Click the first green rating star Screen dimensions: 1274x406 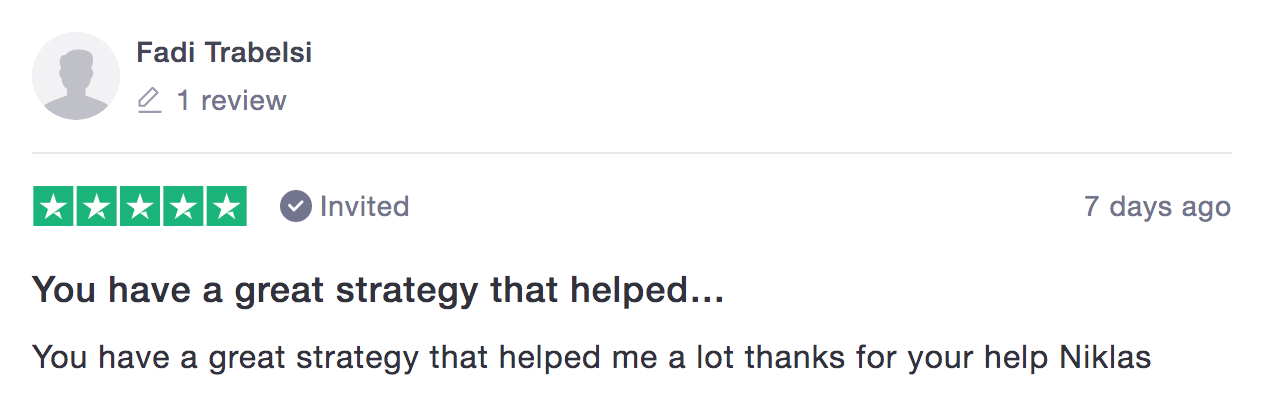53,207
